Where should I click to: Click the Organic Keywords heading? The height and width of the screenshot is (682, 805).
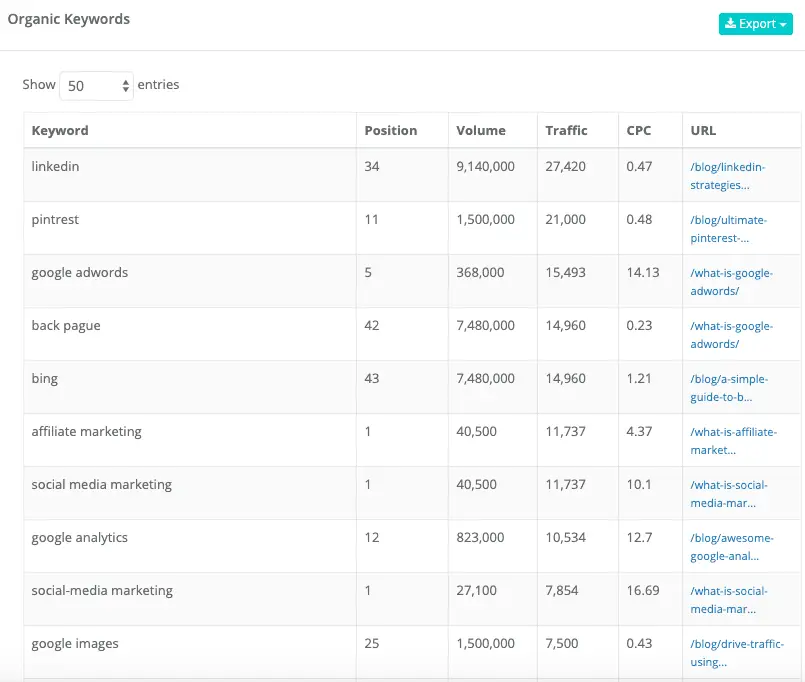[x=69, y=20]
